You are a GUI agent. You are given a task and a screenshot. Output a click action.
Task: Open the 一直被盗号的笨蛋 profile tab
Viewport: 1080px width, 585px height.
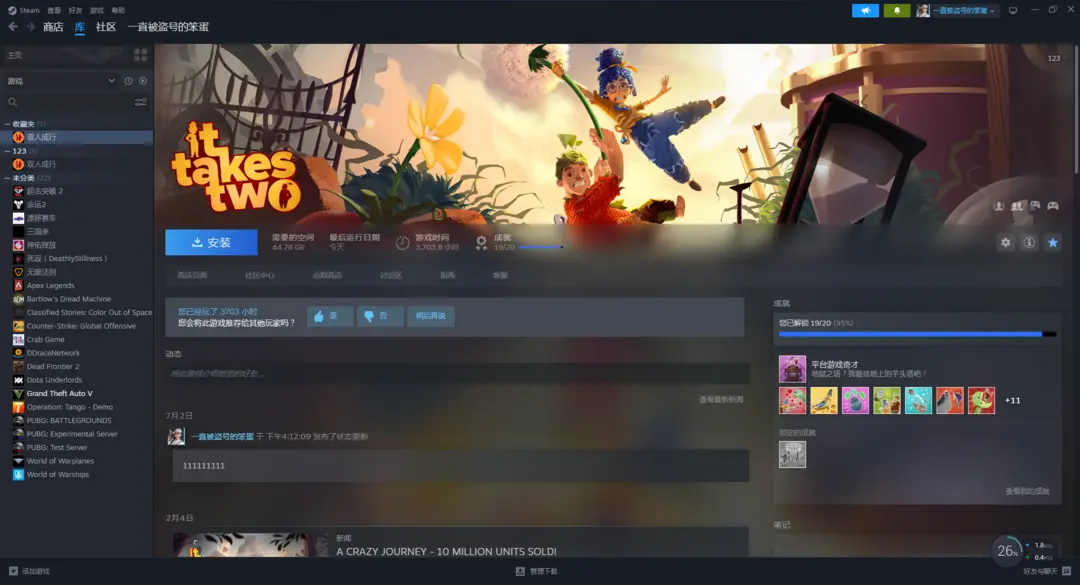click(x=168, y=27)
